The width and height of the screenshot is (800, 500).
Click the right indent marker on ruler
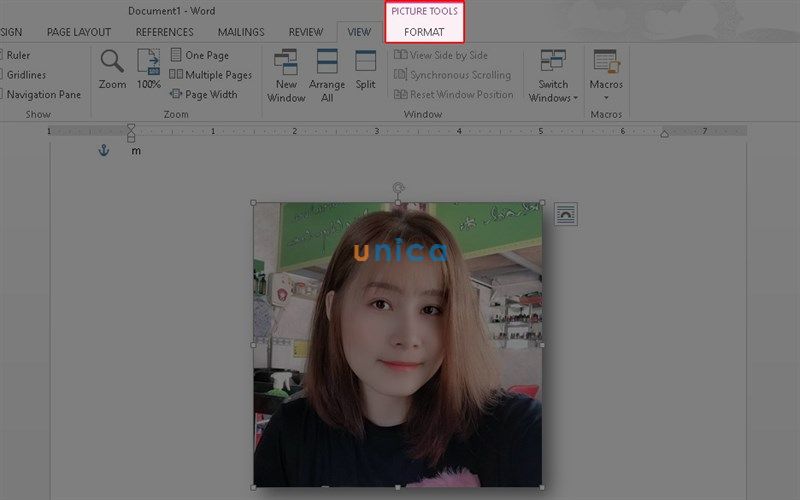(x=664, y=134)
